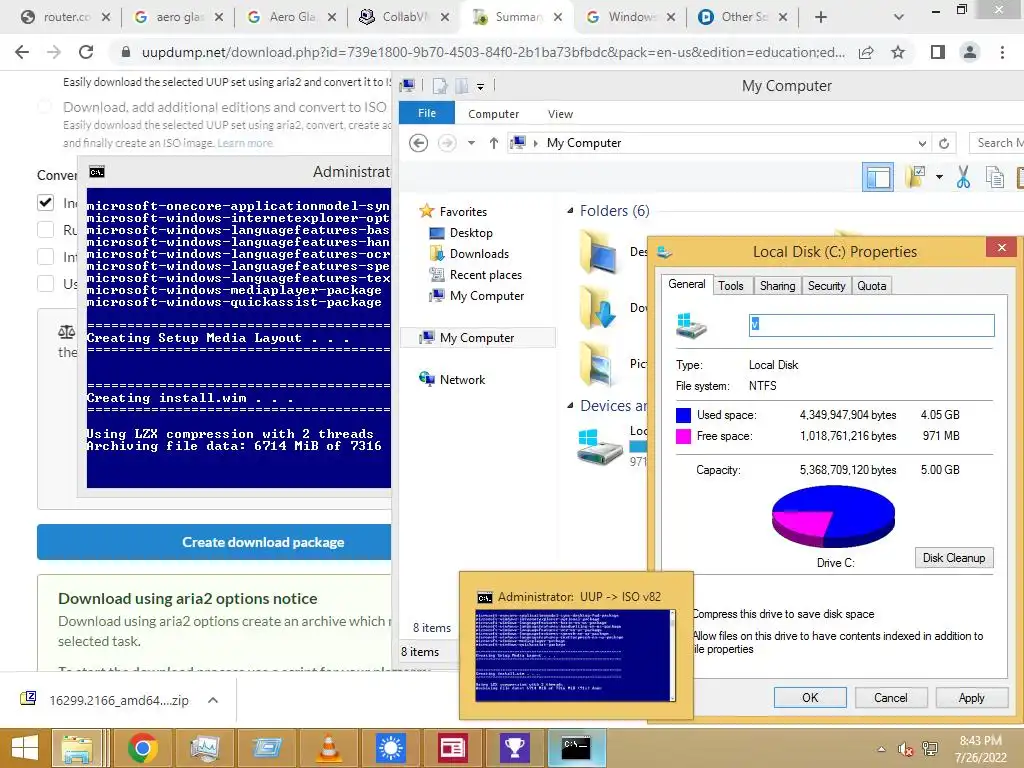This screenshot has width=1024, height=768.
Task: Click OK in disk properties
Action: point(810,697)
